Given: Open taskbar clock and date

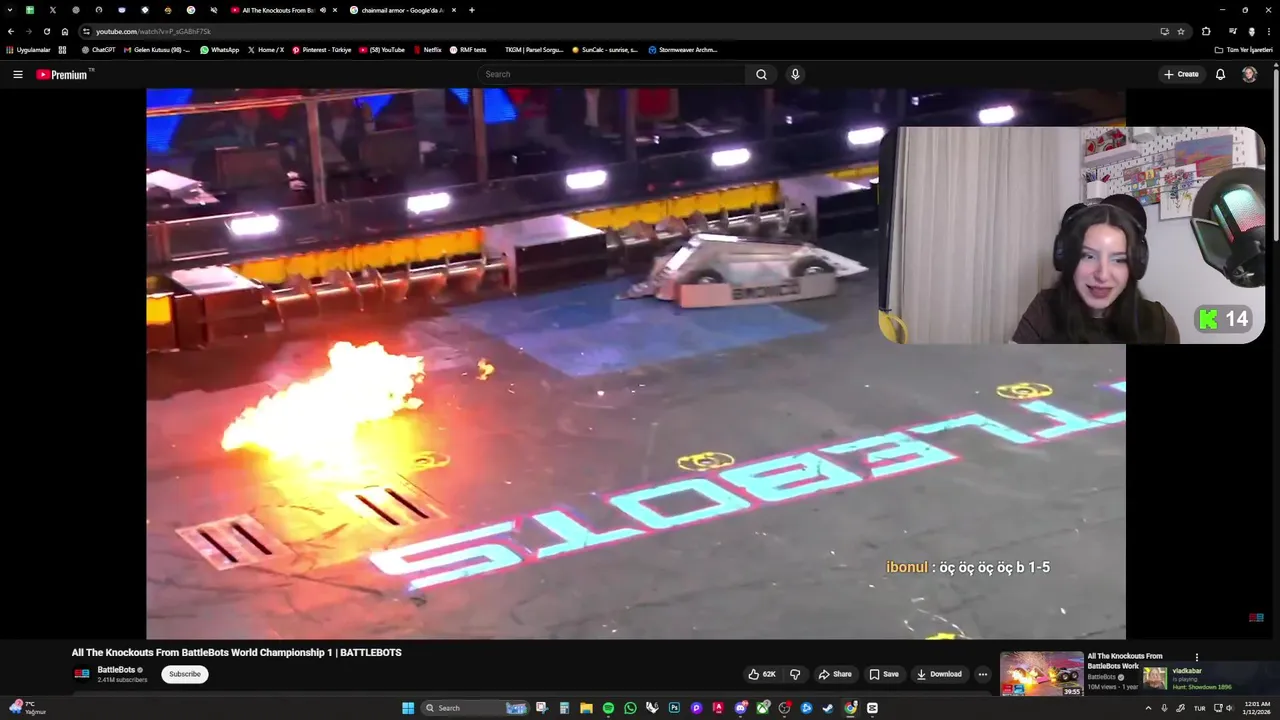Looking at the screenshot, I should [x=1256, y=708].
